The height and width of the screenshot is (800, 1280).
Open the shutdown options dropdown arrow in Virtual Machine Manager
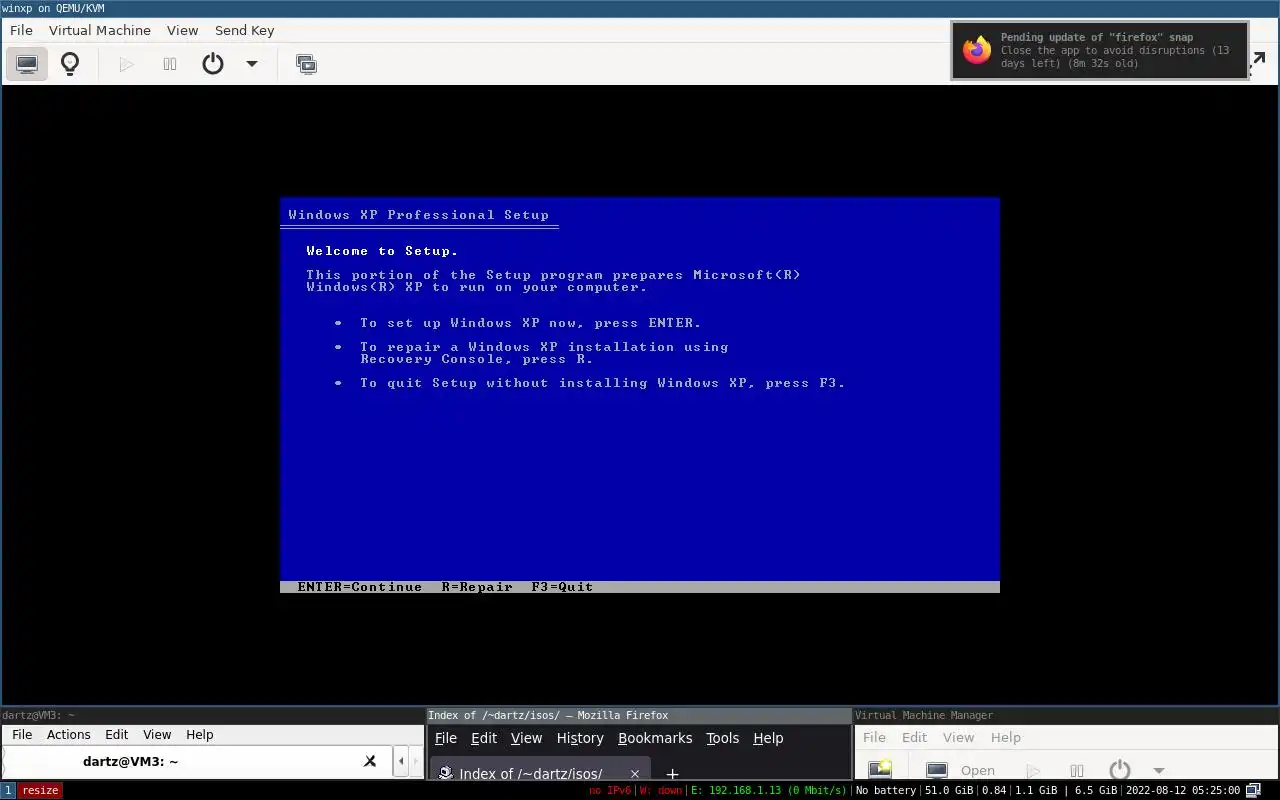(x=1159, y=770)
